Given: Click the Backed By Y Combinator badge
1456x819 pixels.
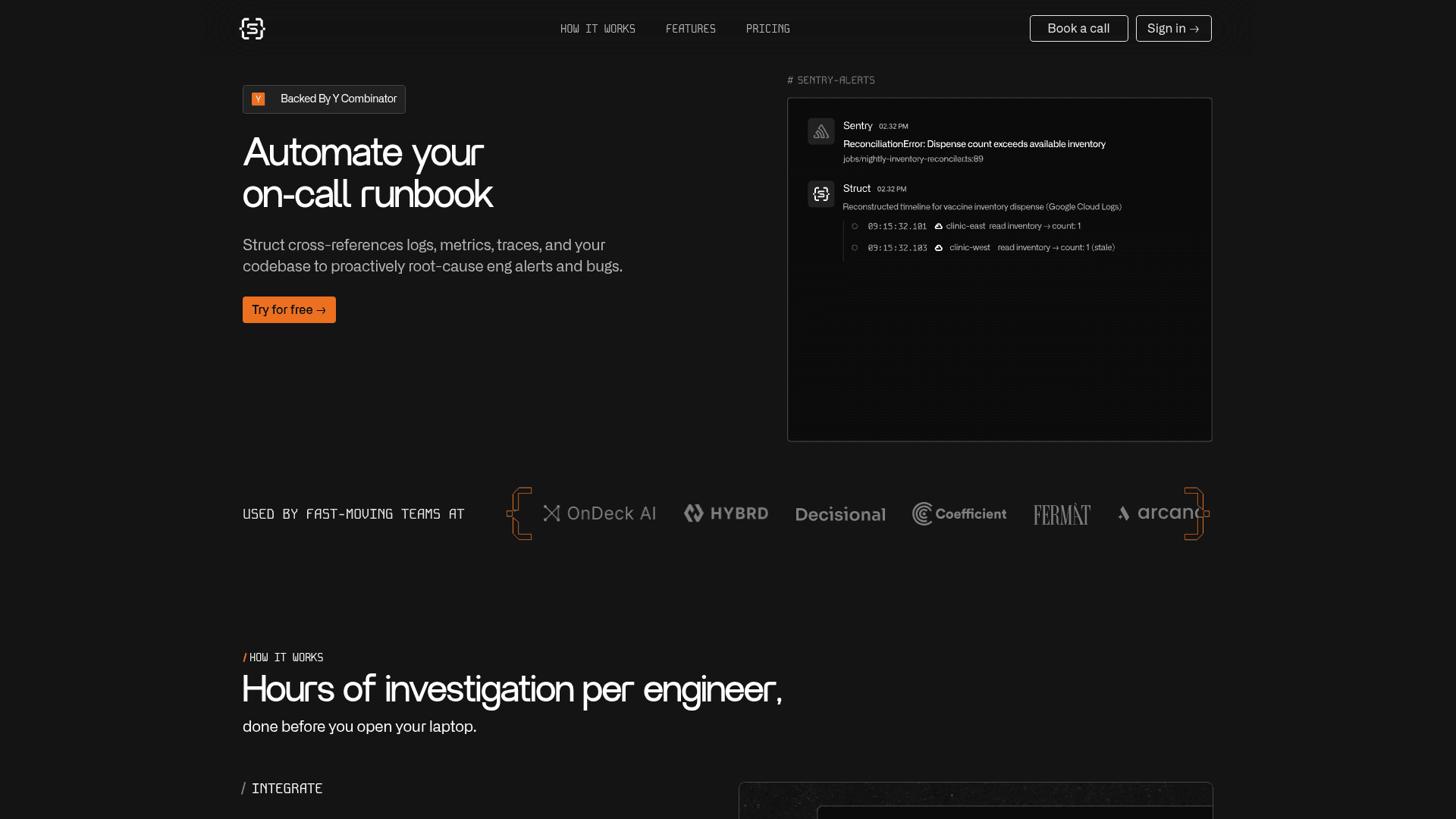Looking at the screenshot, I should (x=324, y=99).
